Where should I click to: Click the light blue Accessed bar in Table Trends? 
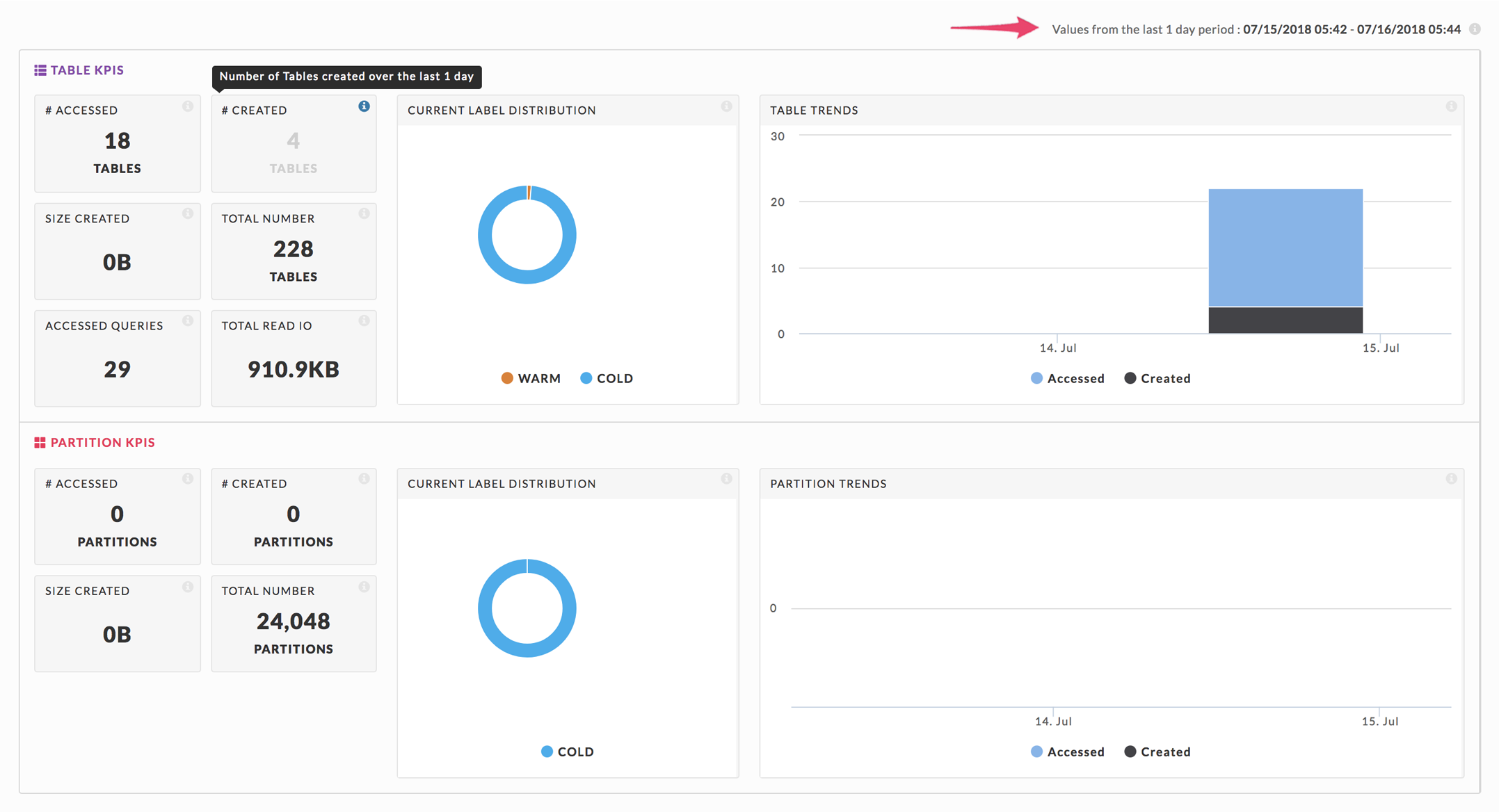point(1285,247)
